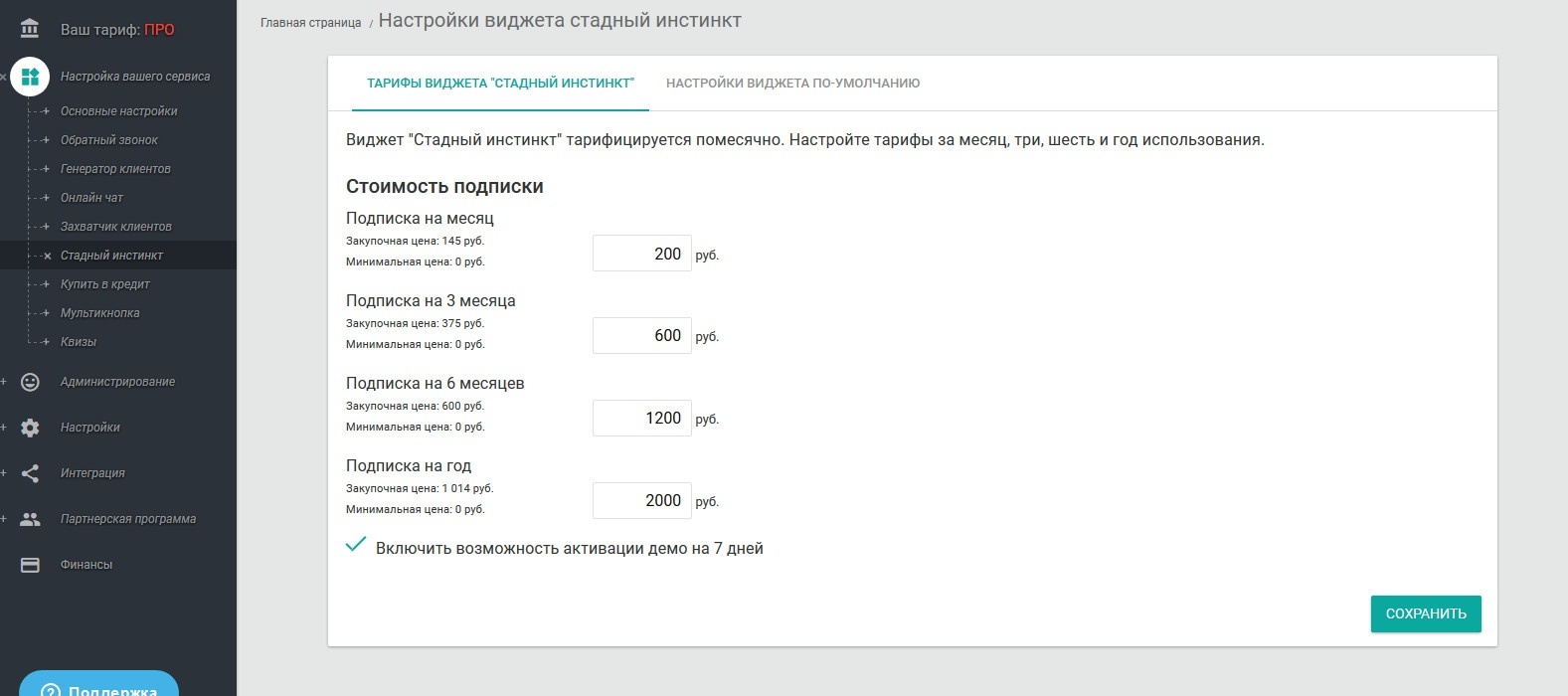Click the Settings gear icon in sidebar
This screenshot has width=1568, height=696.
click(x=30, y=428)
